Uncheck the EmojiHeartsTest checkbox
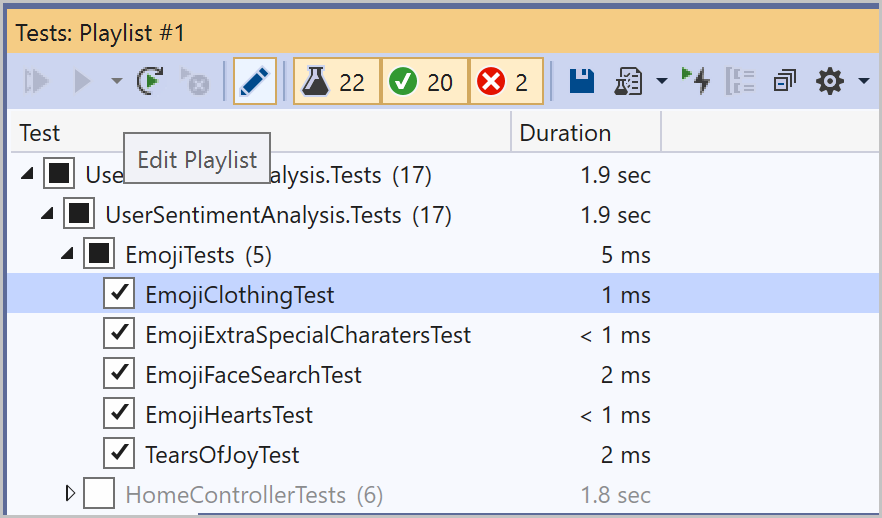Screen dimensions: 882x518 tap(119, 413)
